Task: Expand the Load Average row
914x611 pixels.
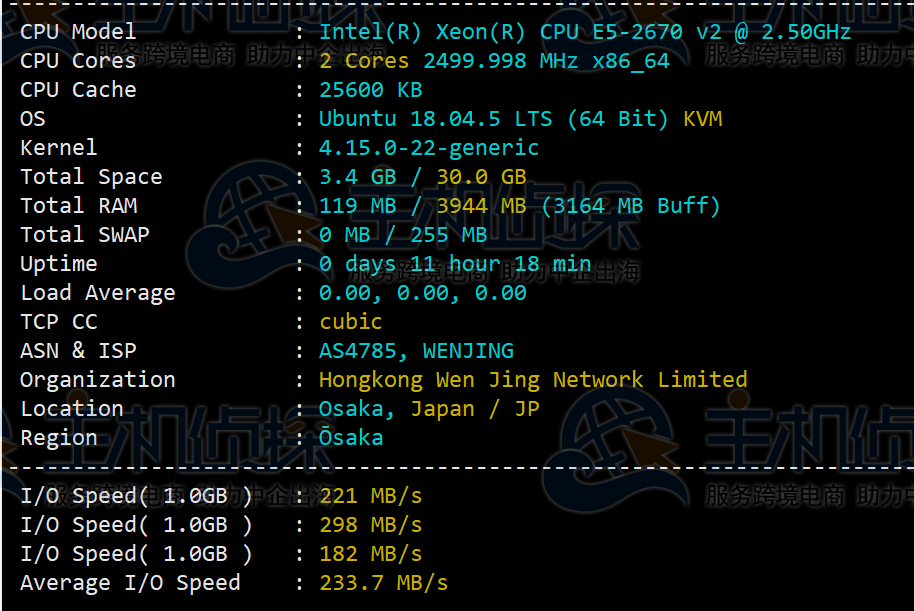Action: pyautogui.click(x=425, y=292)
